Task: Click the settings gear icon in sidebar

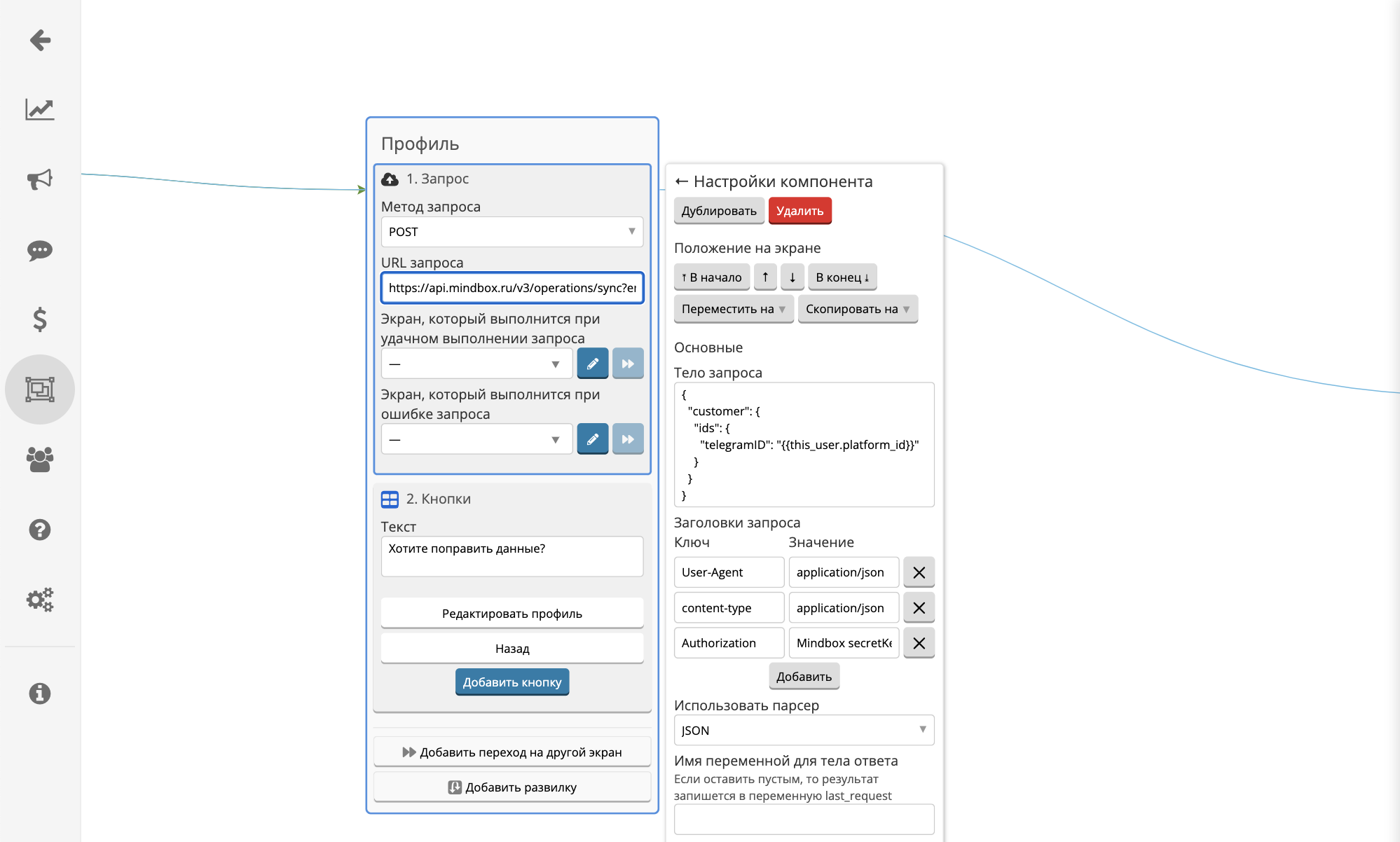Action: click(41, 600)
